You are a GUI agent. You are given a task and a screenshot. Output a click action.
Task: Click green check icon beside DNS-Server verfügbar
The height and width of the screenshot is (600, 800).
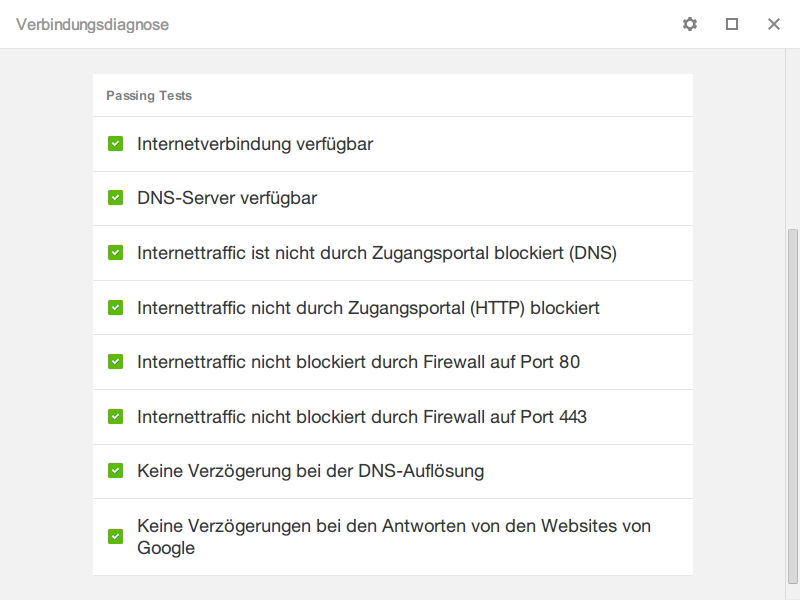point(115,198)
